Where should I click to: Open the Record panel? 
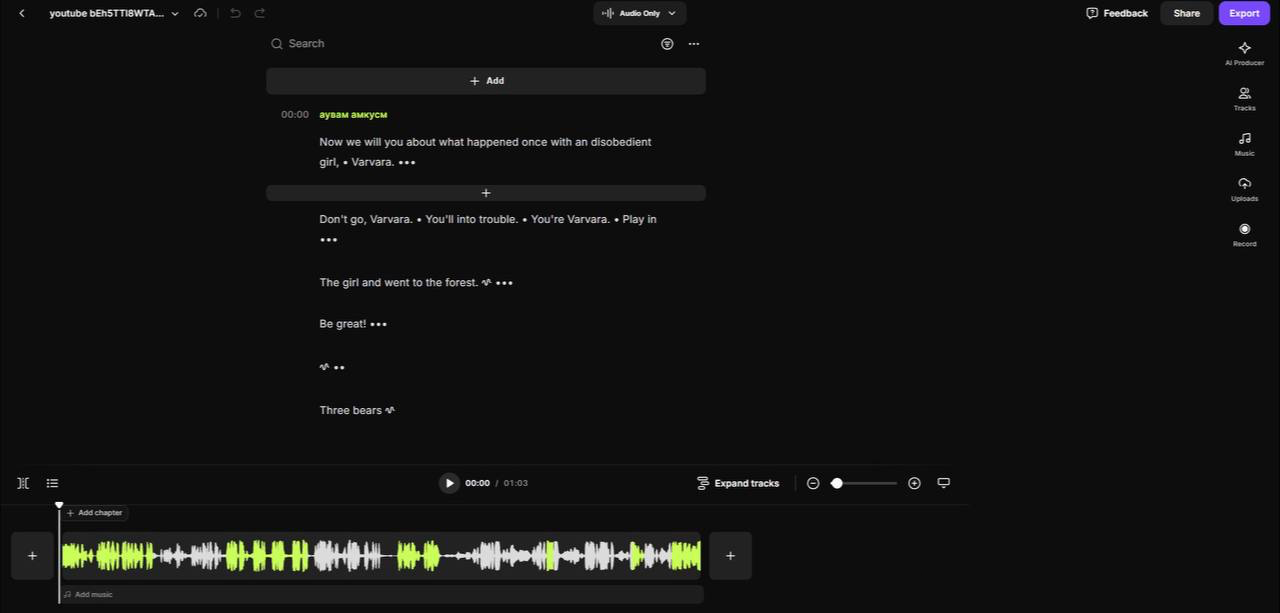(x=1244, y=235)
